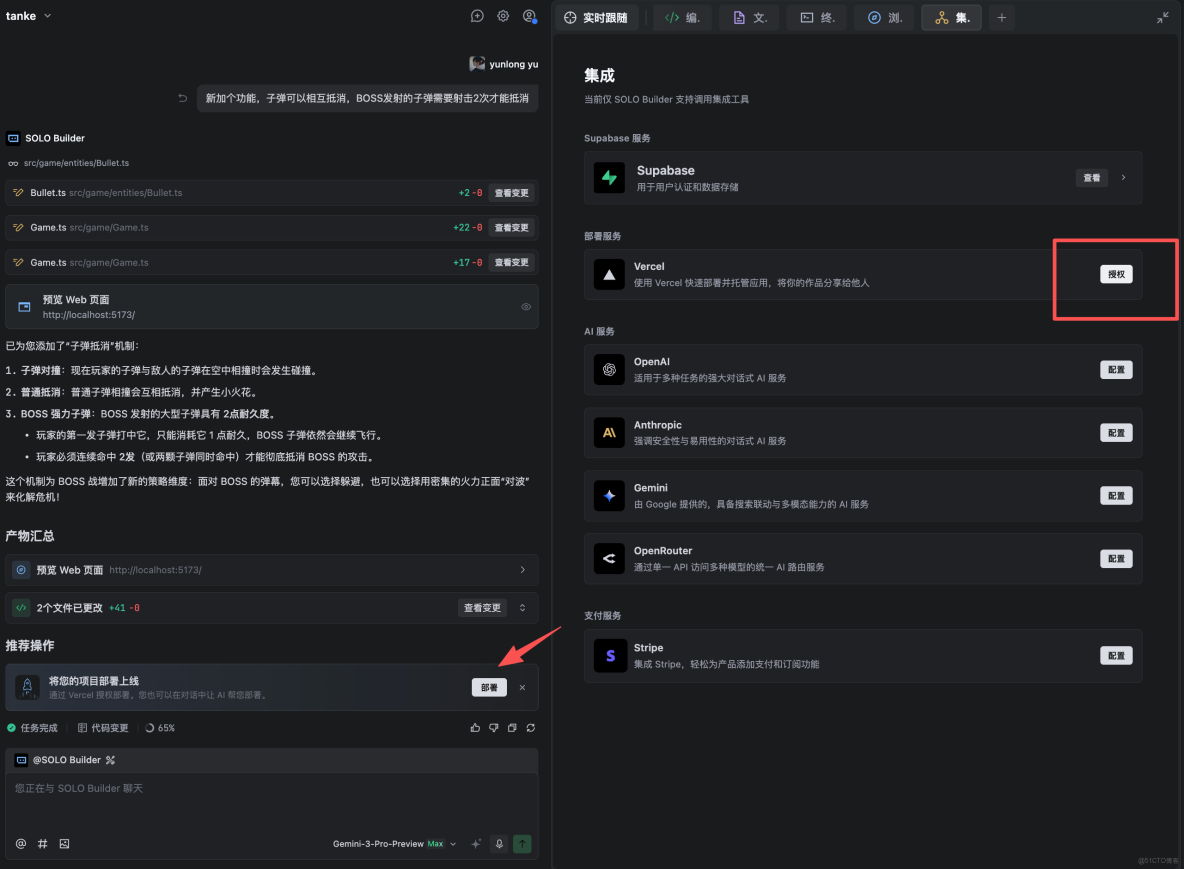Screen dimensions: 1184x869
Task: Click the refresh/regenerate response icon
Action: point(531,728)
